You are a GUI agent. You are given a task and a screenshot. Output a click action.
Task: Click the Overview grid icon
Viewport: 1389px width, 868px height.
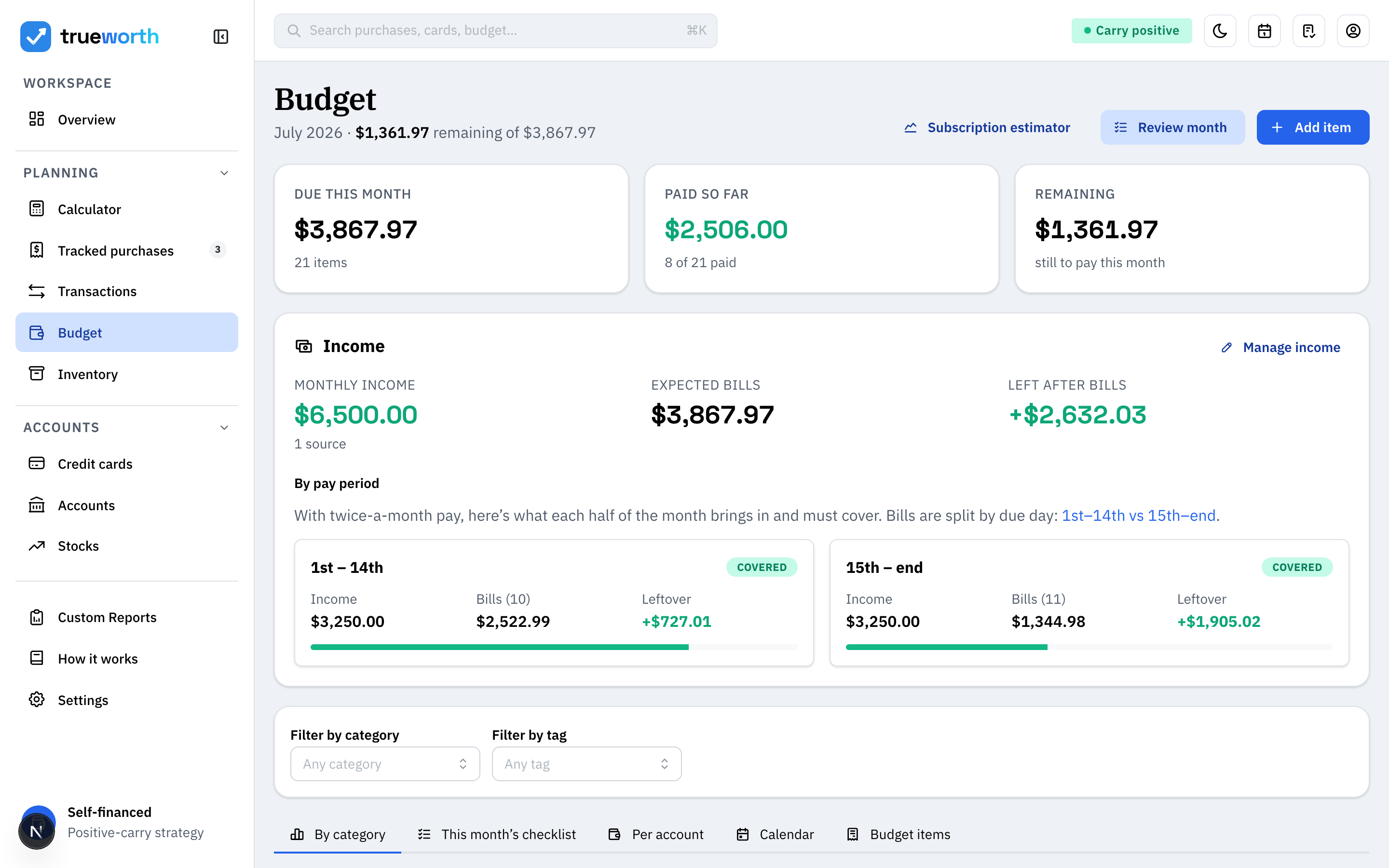(37, 119)
